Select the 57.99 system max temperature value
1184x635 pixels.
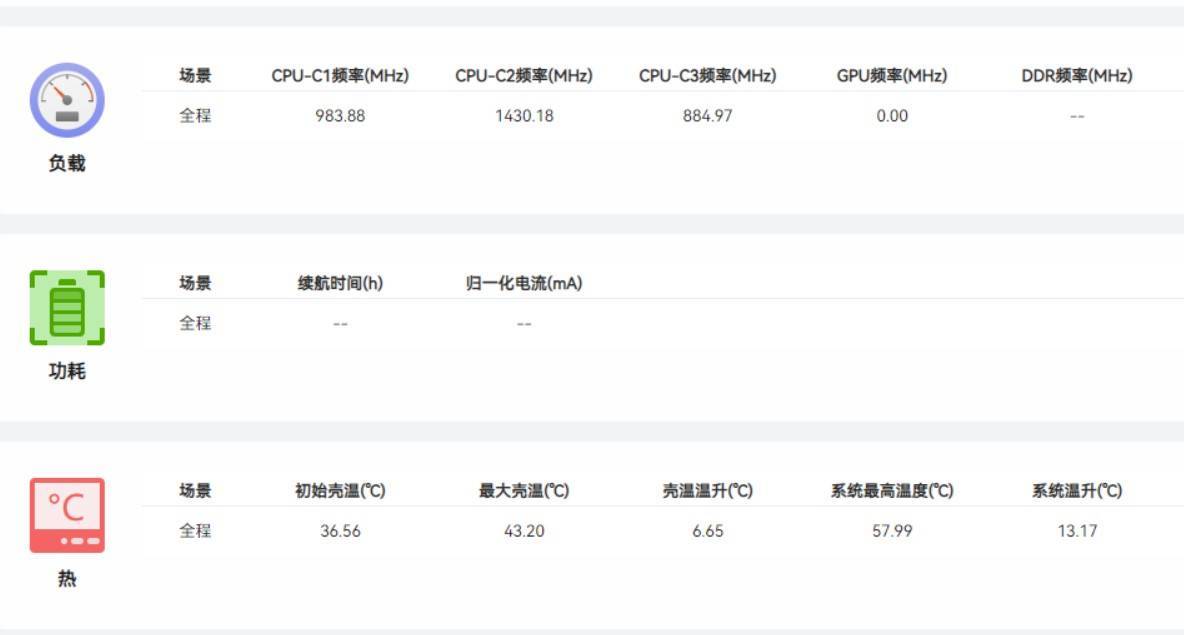892,531
